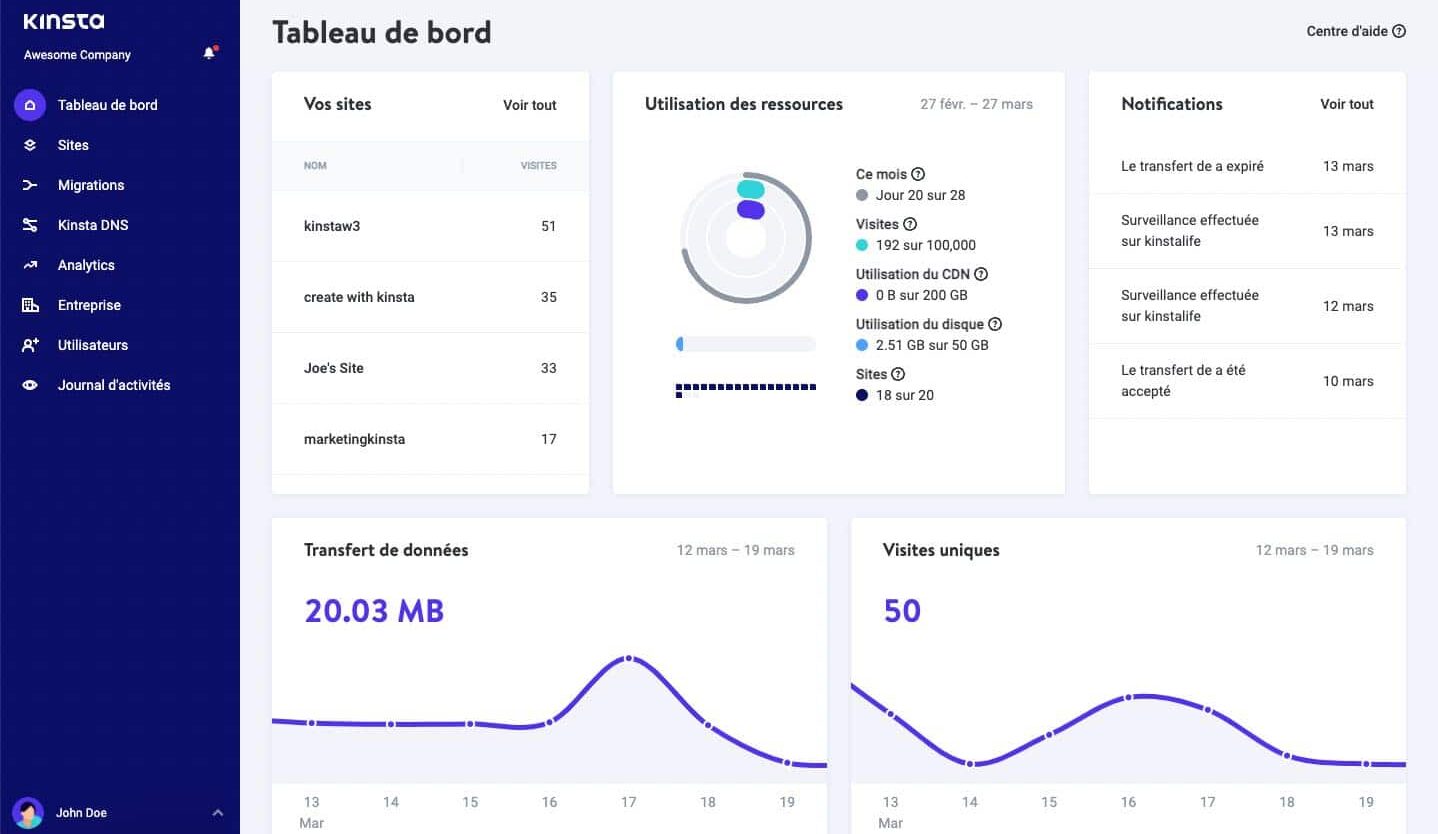Select the Migrations sidebar icon
Image resolution: width=1438 pixels, height=834 pixels.
click(x=30, y=185)
